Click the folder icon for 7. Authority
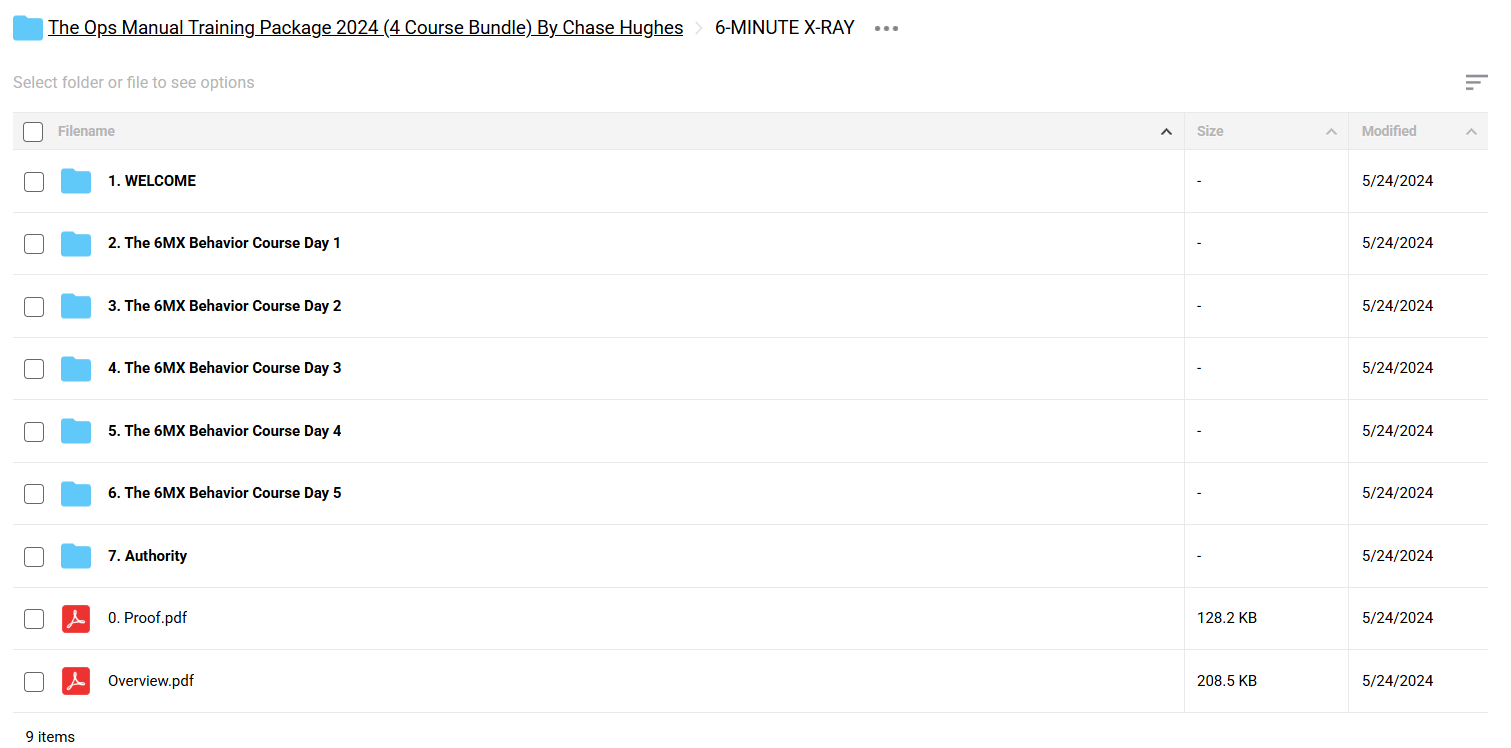The width and height of the screenshot is (1511, 748). [76, 556]
